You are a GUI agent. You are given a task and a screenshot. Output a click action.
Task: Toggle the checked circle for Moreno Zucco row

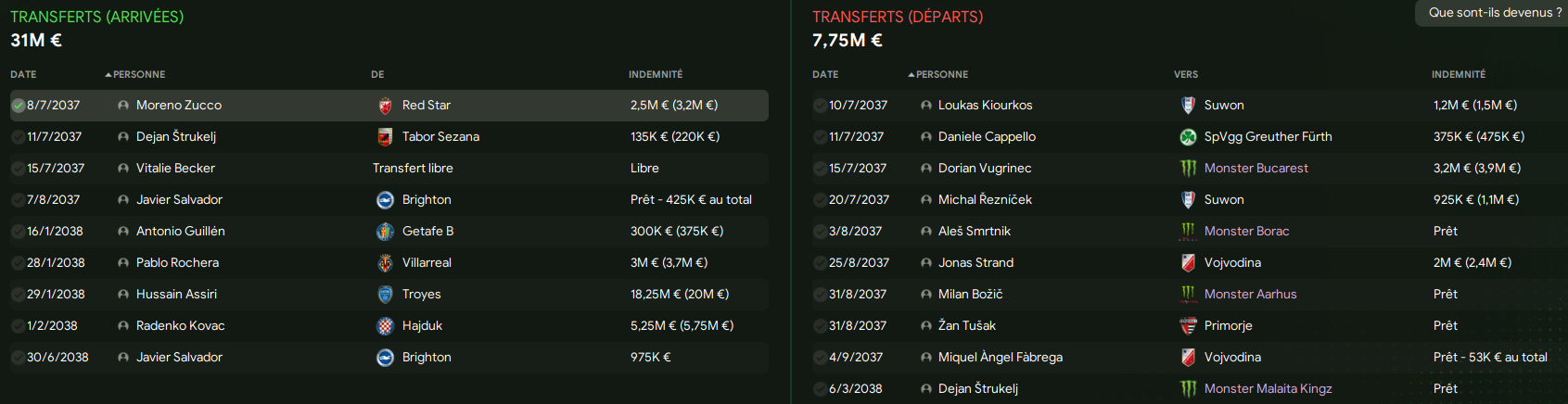[x=18, y=106]
